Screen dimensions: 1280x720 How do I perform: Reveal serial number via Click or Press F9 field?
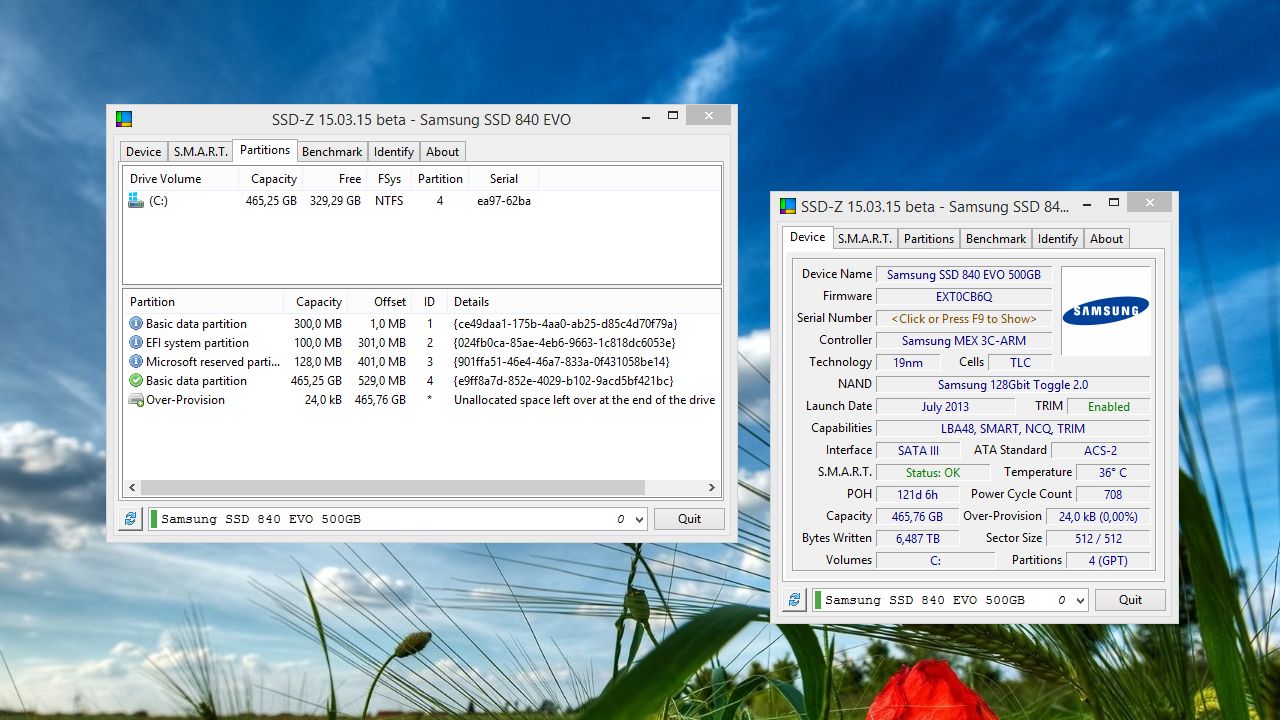click(964, 319)
